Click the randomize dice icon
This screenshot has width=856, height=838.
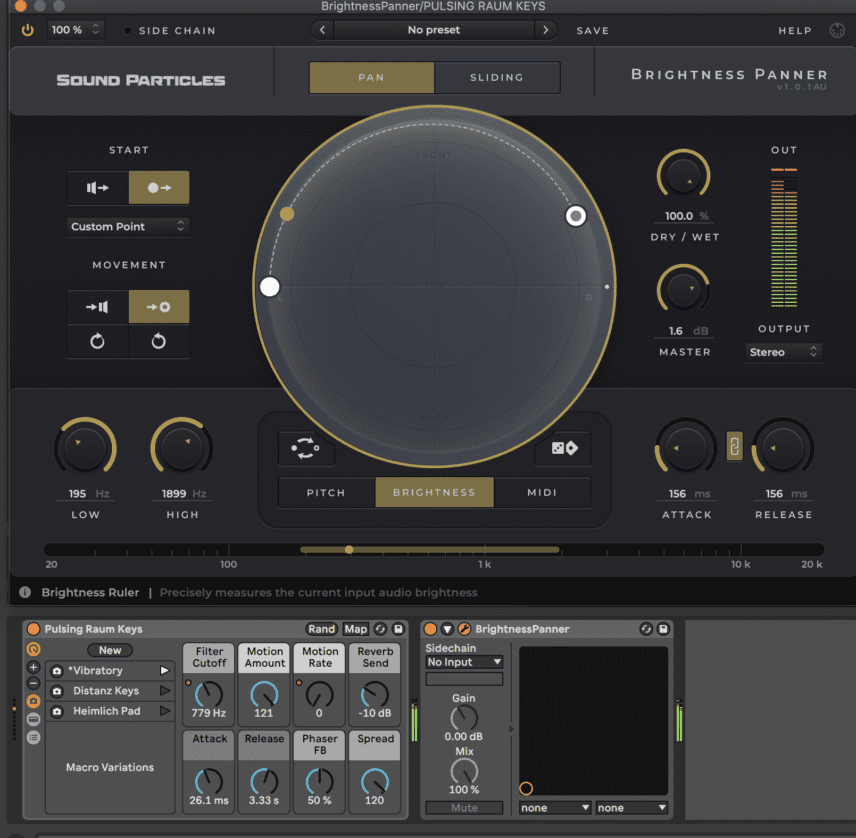click(564, 448)
